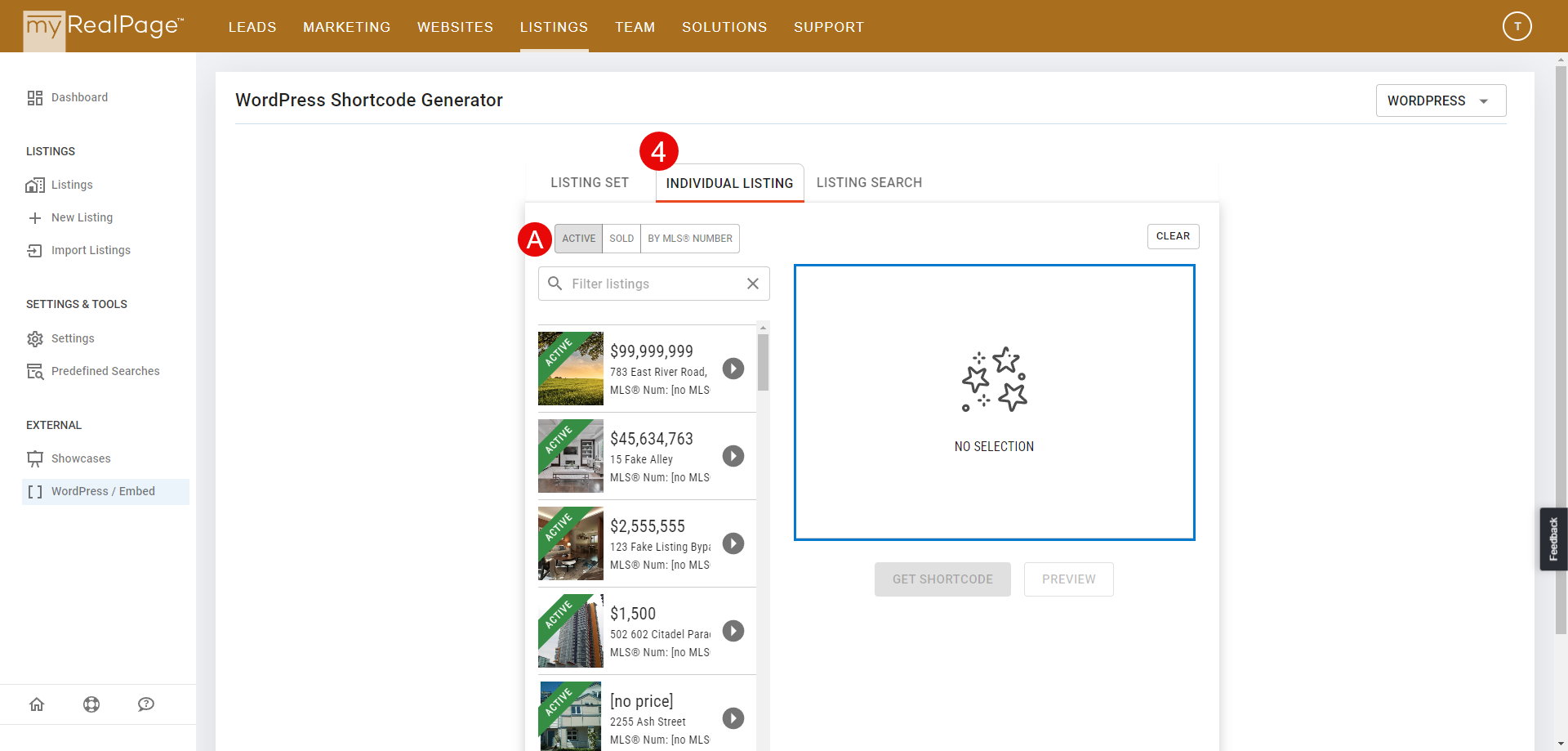
Task: Open the WEBSITES menu
Action: [455, 27]
